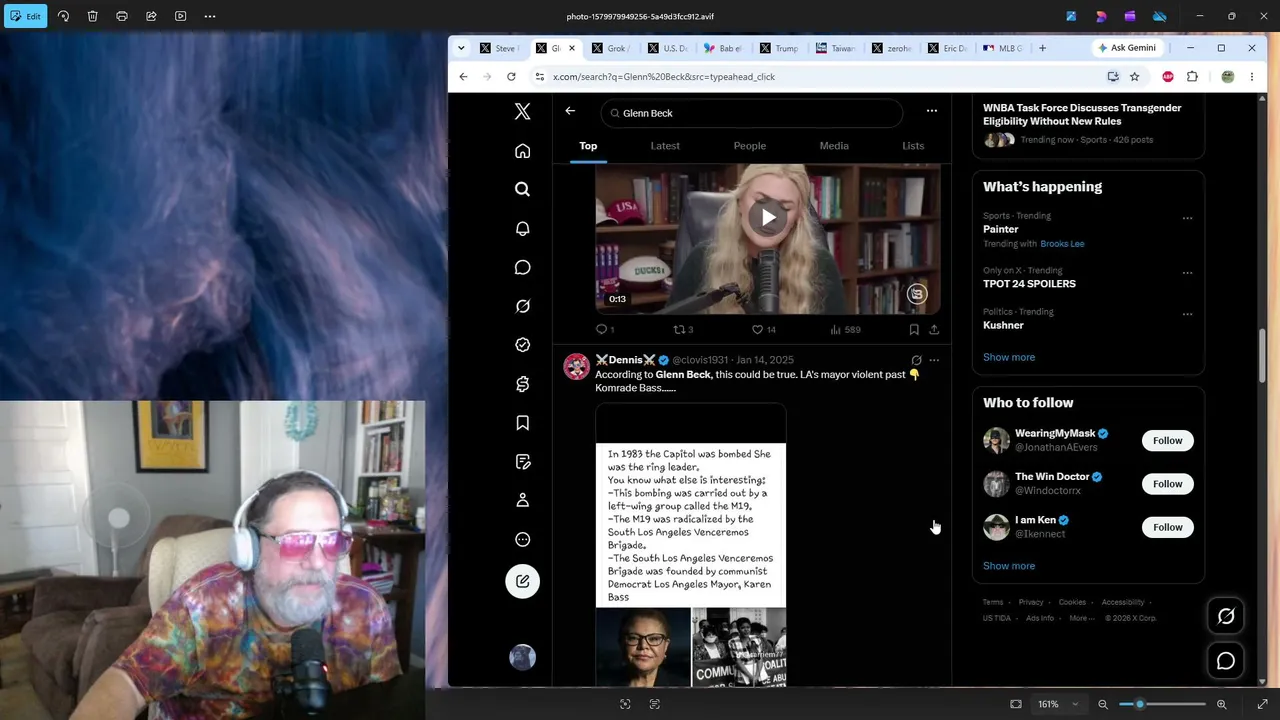Screen dimensions: 1280x720
Task: Reply to the video post
Action: (x=605, y=329)
